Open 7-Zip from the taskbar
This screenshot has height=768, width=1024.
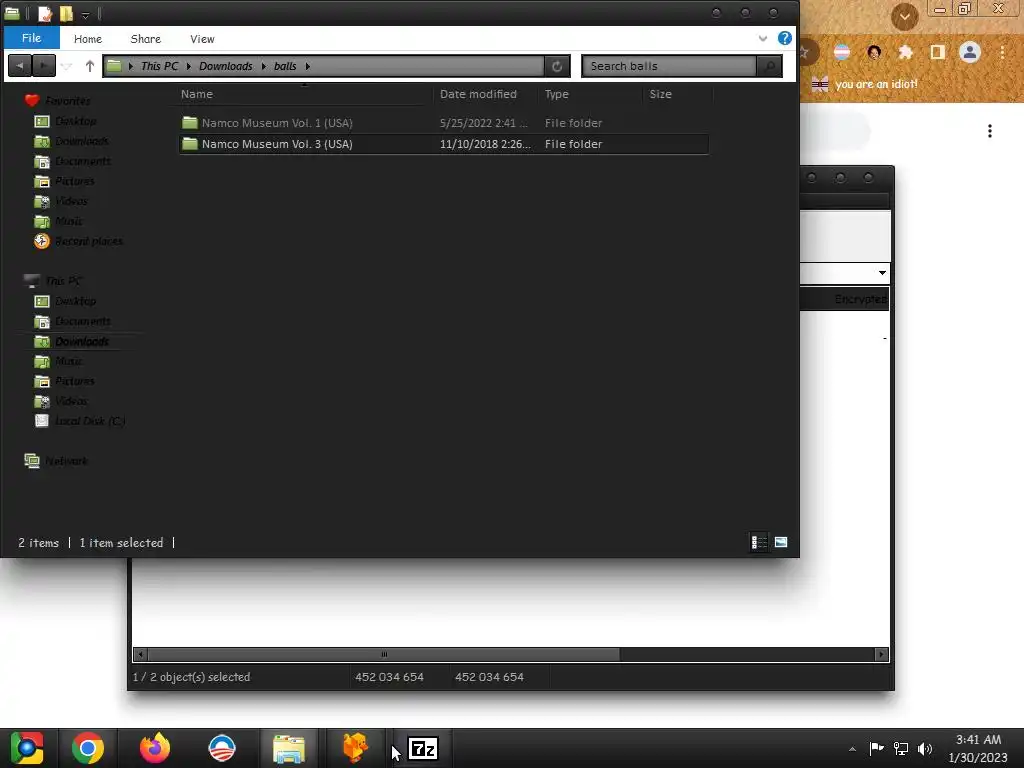(423, 748)
